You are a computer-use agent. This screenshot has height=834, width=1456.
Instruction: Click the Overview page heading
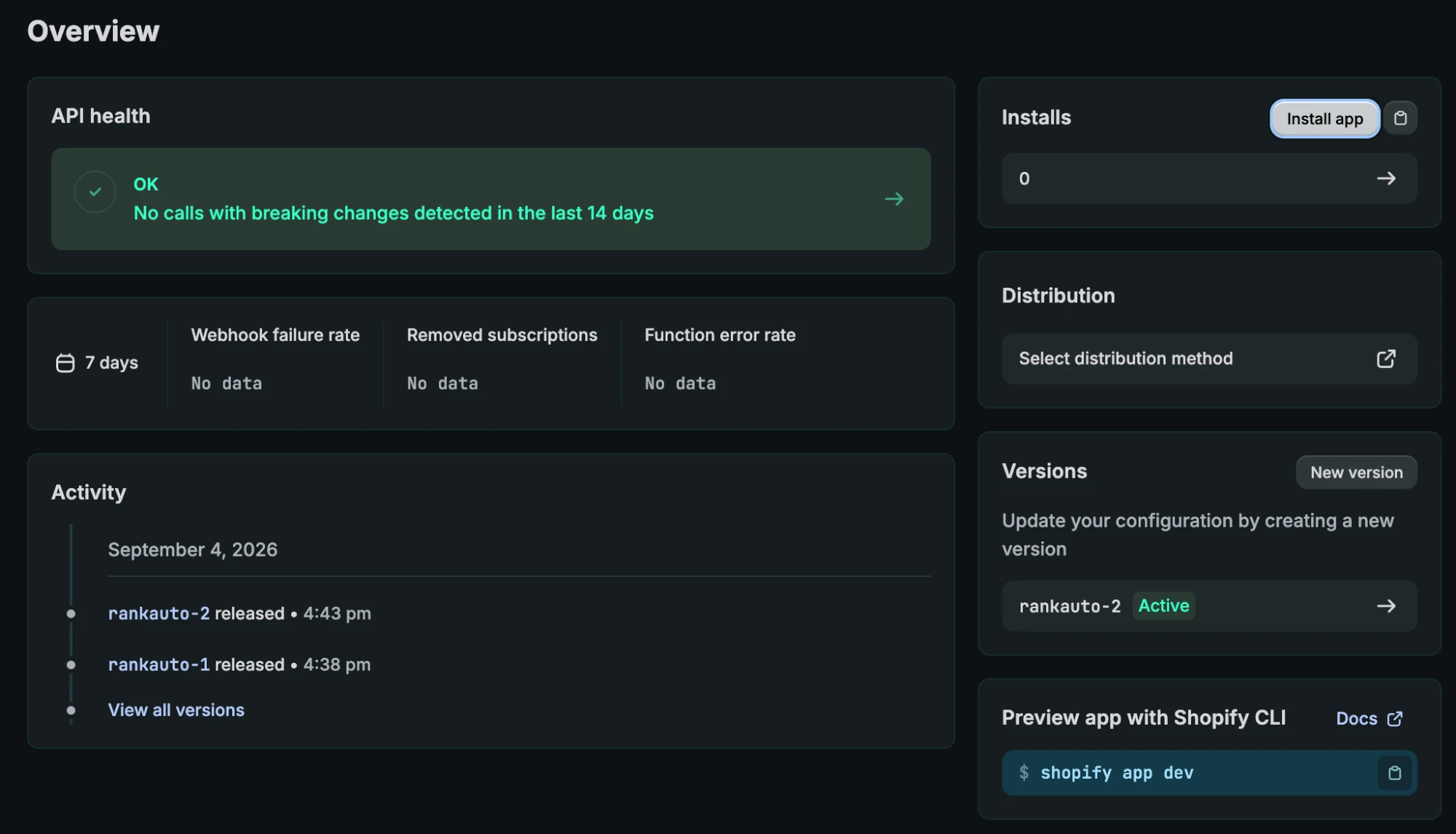click(x=93, y=31)
